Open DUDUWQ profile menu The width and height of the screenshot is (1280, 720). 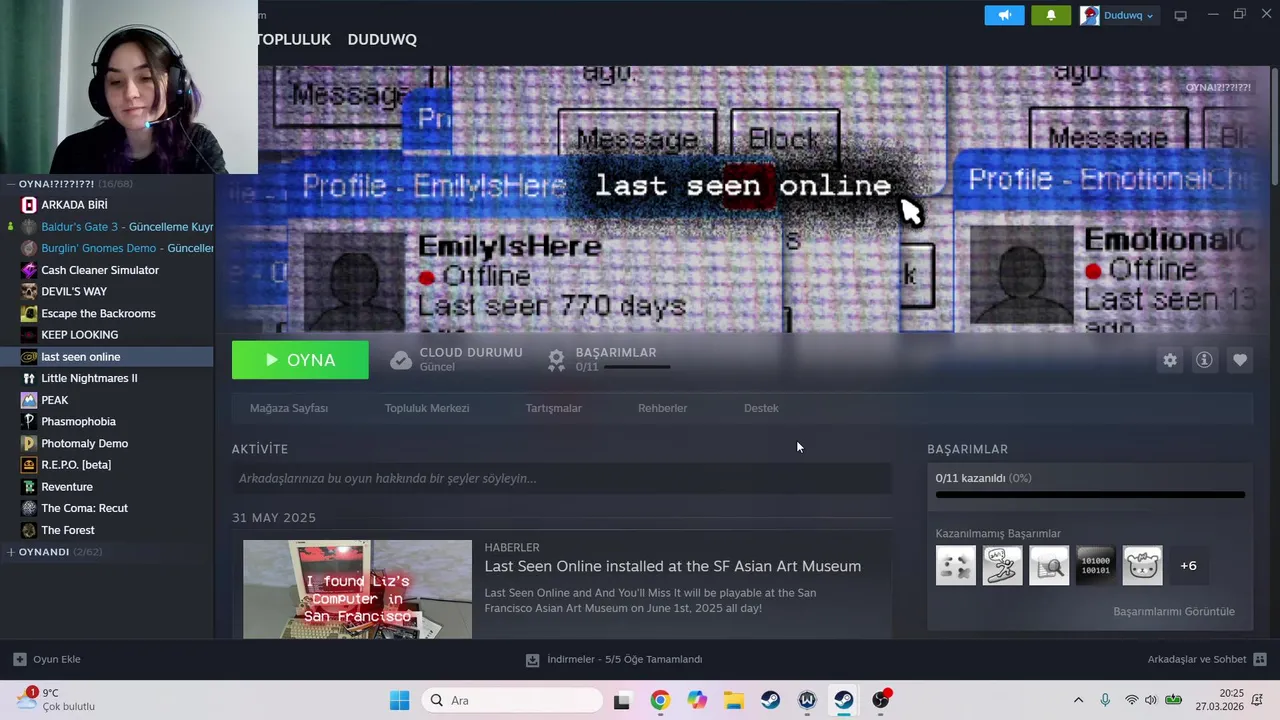pyautogui.click(x=382, y=39)
